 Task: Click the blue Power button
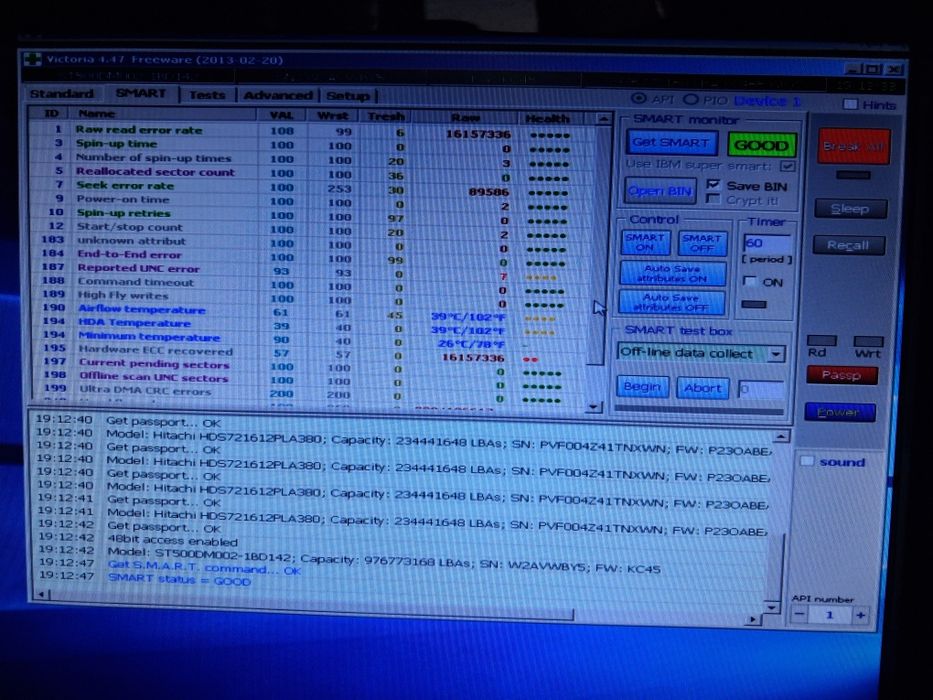pos(840,412)
